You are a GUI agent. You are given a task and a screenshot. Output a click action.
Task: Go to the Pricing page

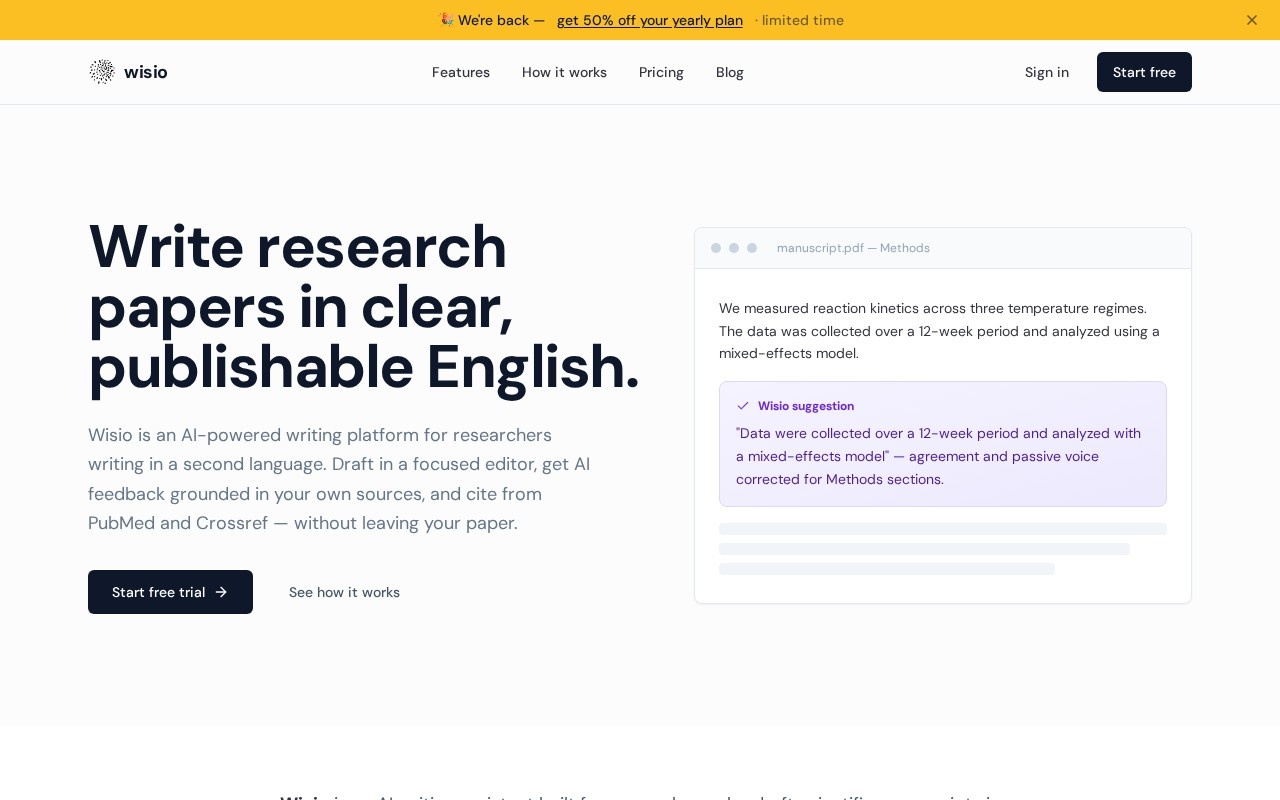[x=661, y=72]
